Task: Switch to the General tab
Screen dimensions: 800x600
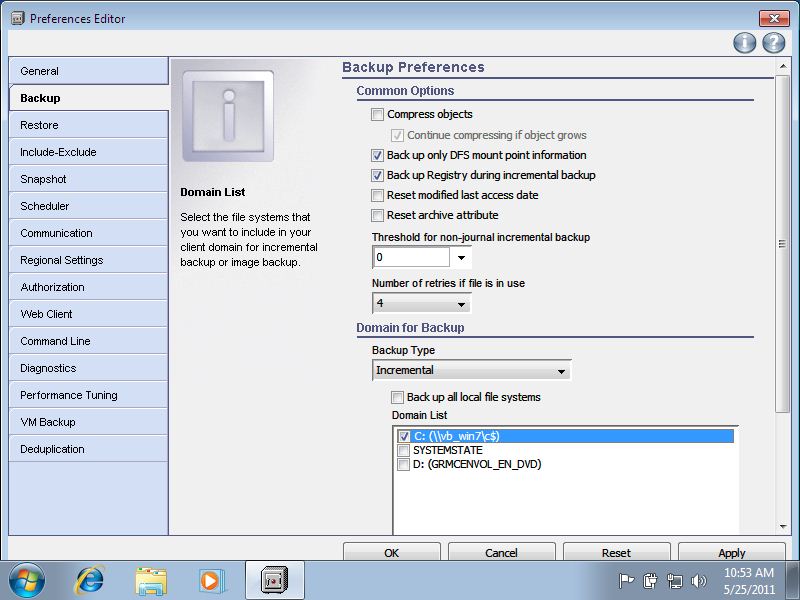Action: pos(88,71)
